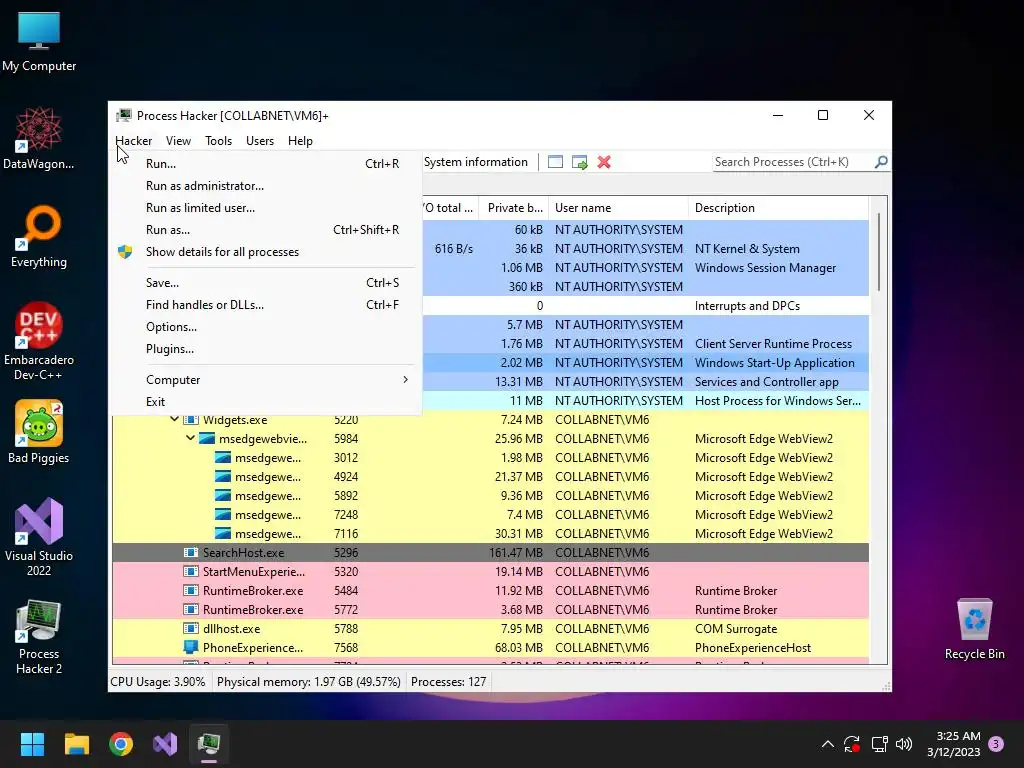
Task: Click the PhoneExperience process icon
Action: pos(191,648)
